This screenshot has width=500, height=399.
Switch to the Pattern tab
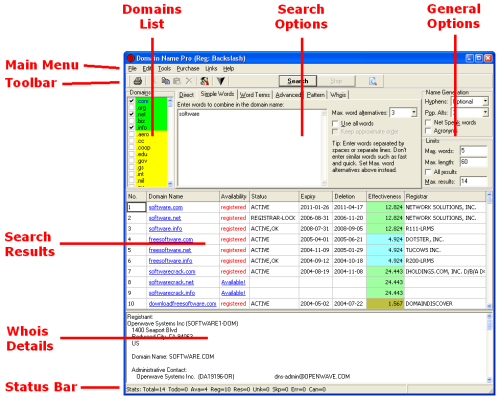point(315,95)
